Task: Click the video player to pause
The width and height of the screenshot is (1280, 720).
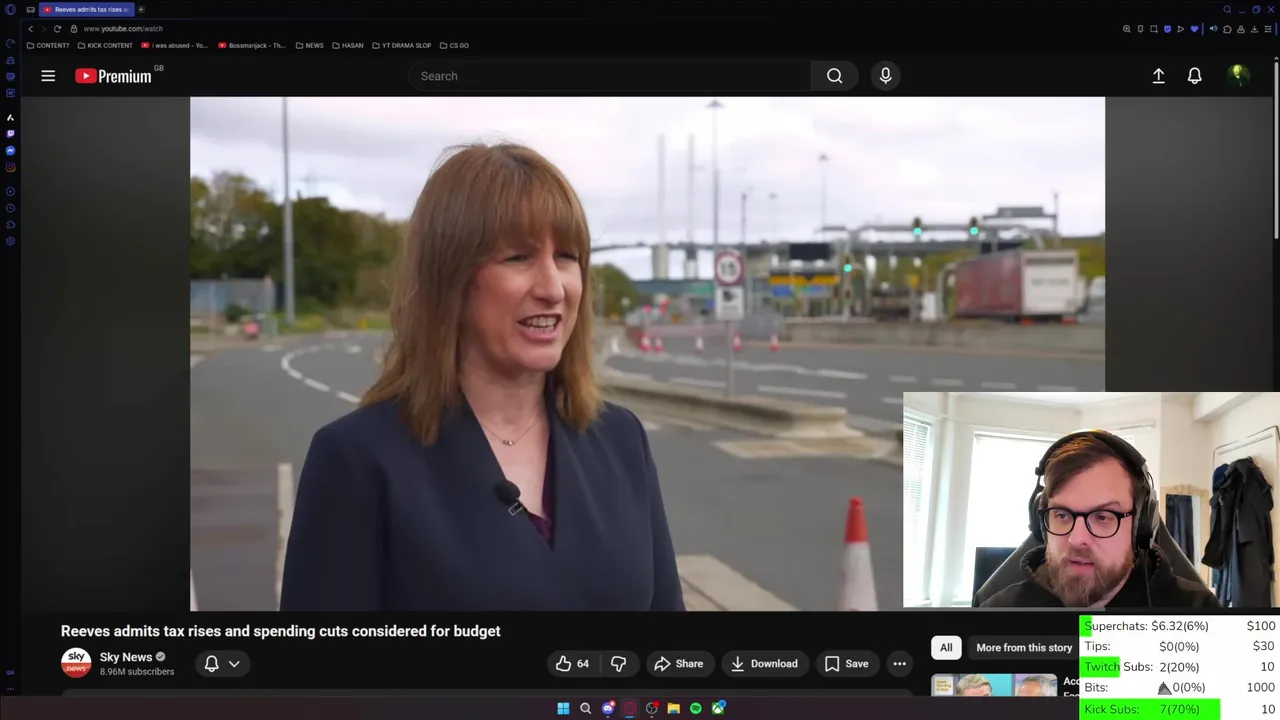Action: point(647,353)
